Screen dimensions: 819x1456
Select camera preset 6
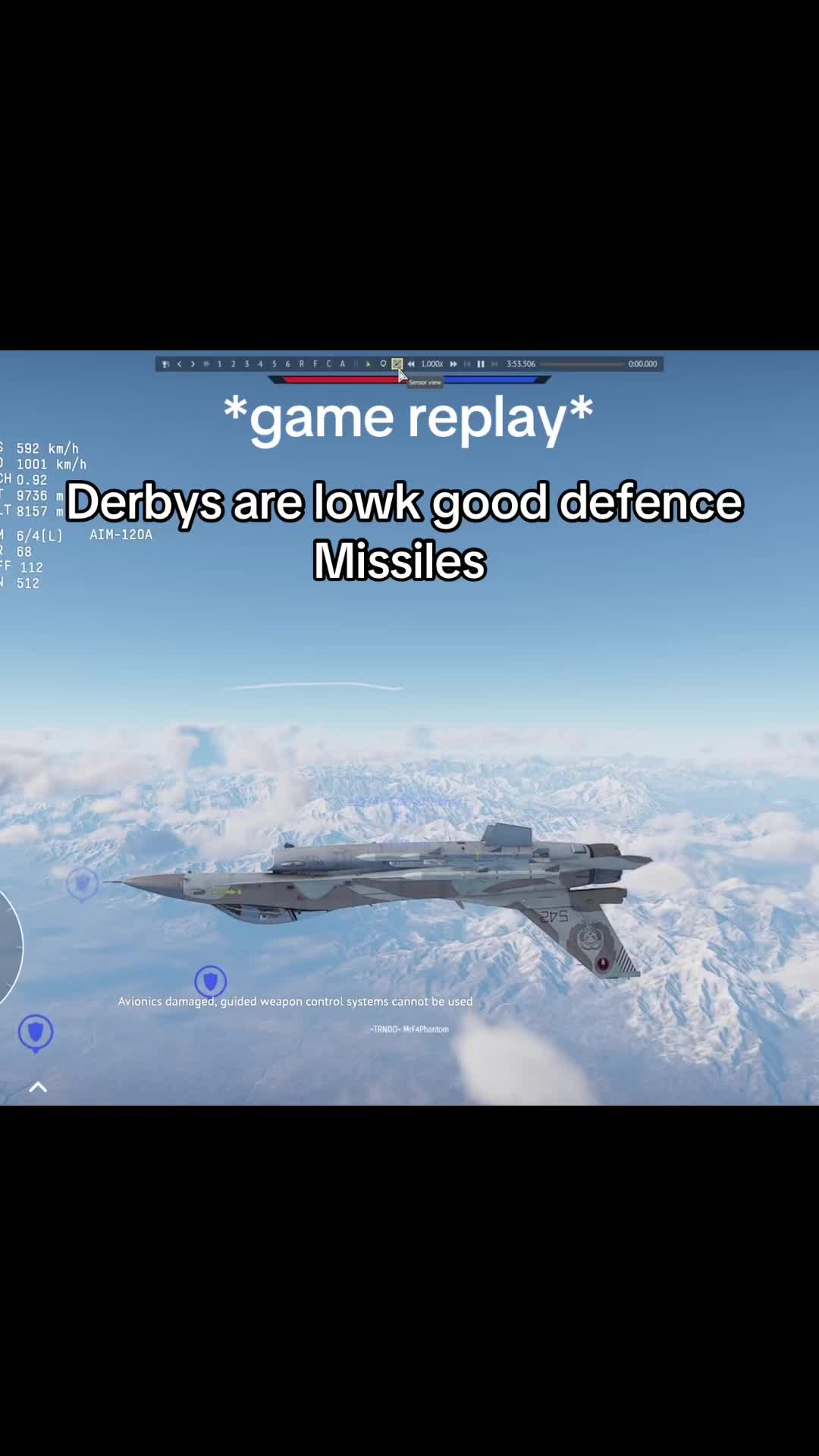click(287, 364)
